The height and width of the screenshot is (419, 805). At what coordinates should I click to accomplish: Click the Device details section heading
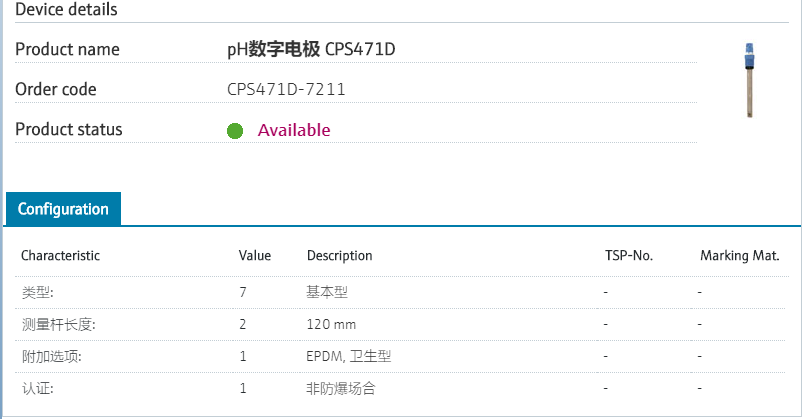tap(65, 10)
